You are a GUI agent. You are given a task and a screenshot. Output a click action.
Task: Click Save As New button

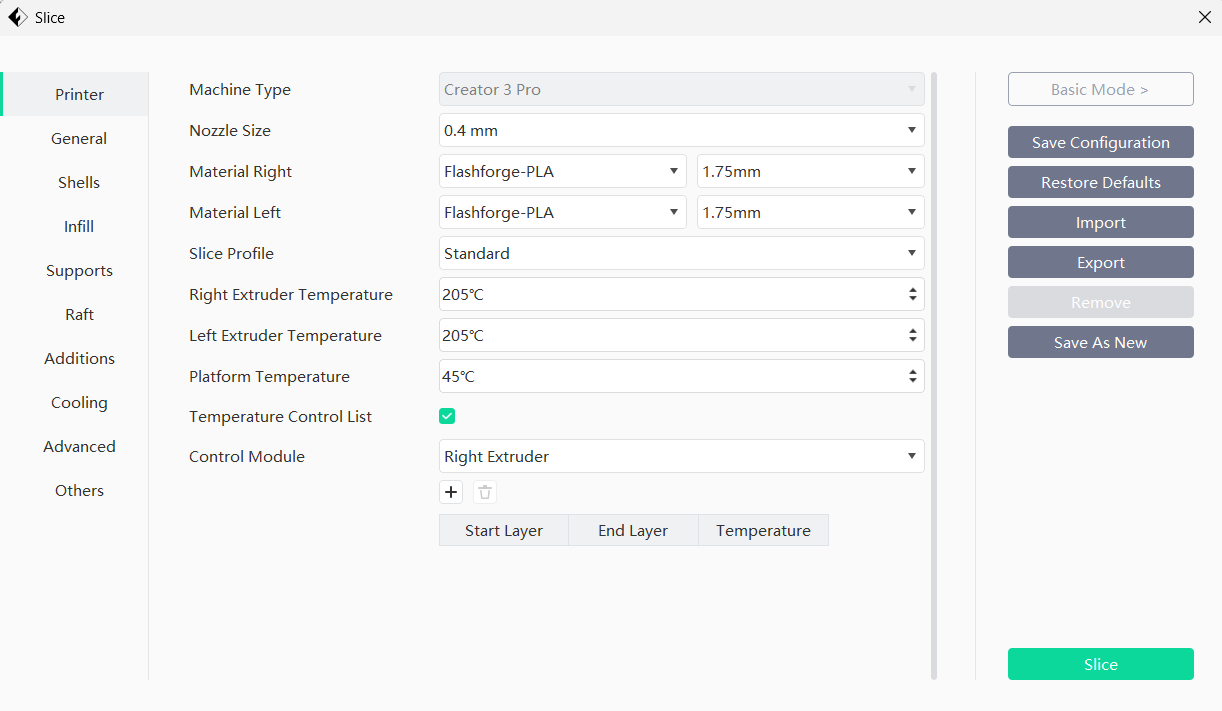pyautogui.click(x=1100, y=342)
